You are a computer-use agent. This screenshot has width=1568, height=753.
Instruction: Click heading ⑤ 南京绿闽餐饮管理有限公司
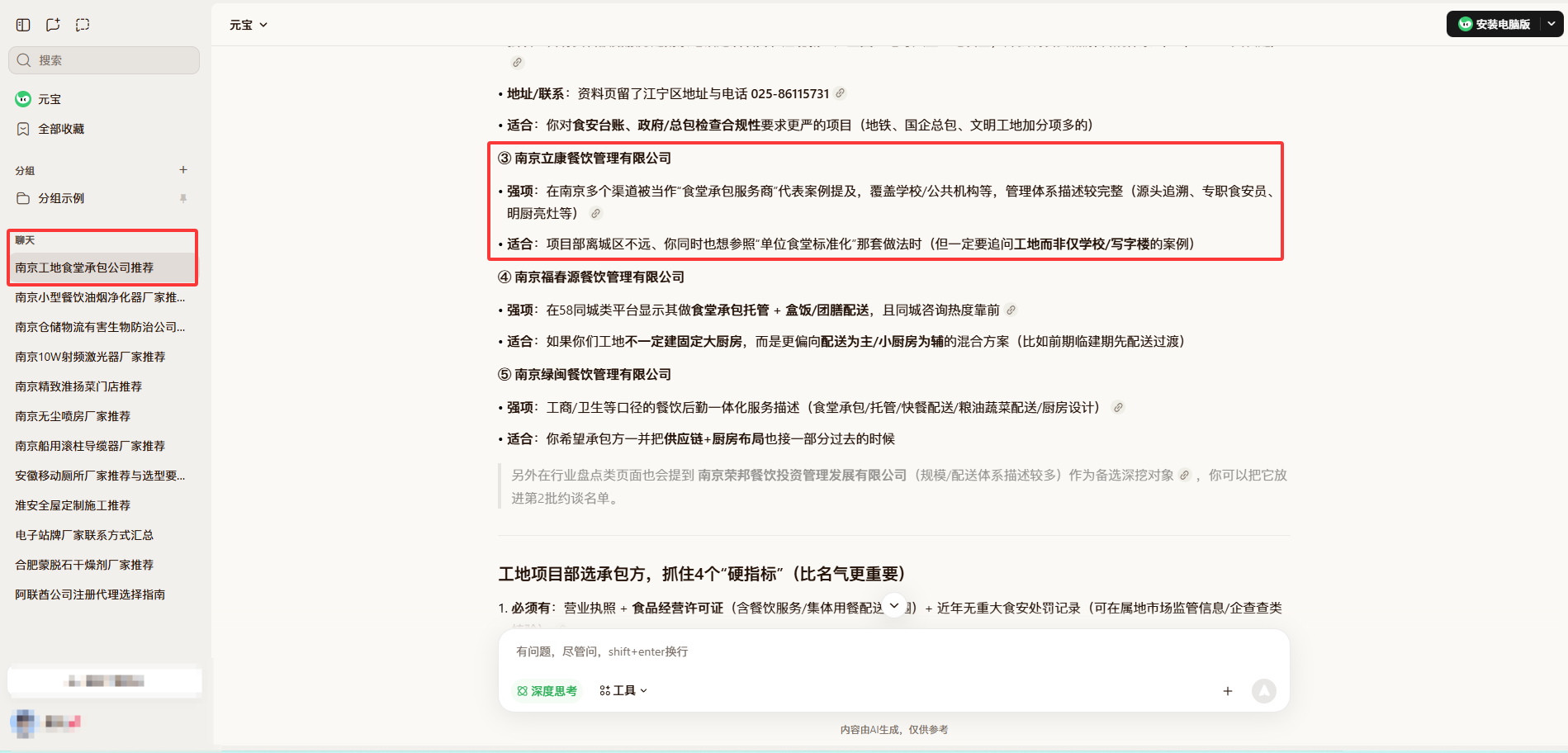(x=585, y=375)
